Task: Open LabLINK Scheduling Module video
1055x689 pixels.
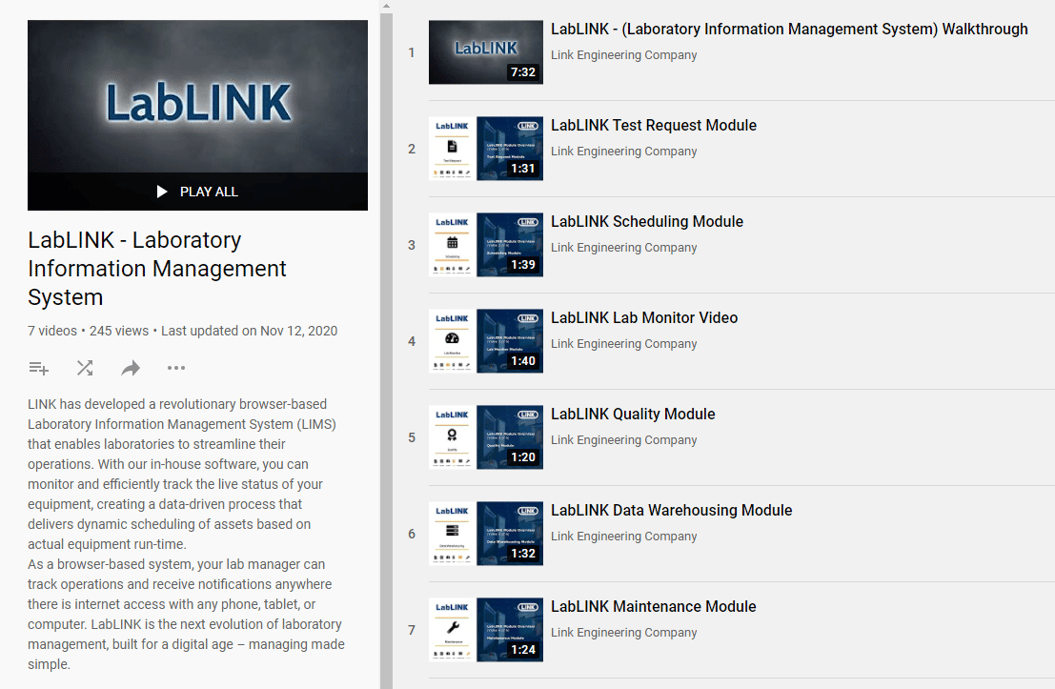Action: coord(644,221)
